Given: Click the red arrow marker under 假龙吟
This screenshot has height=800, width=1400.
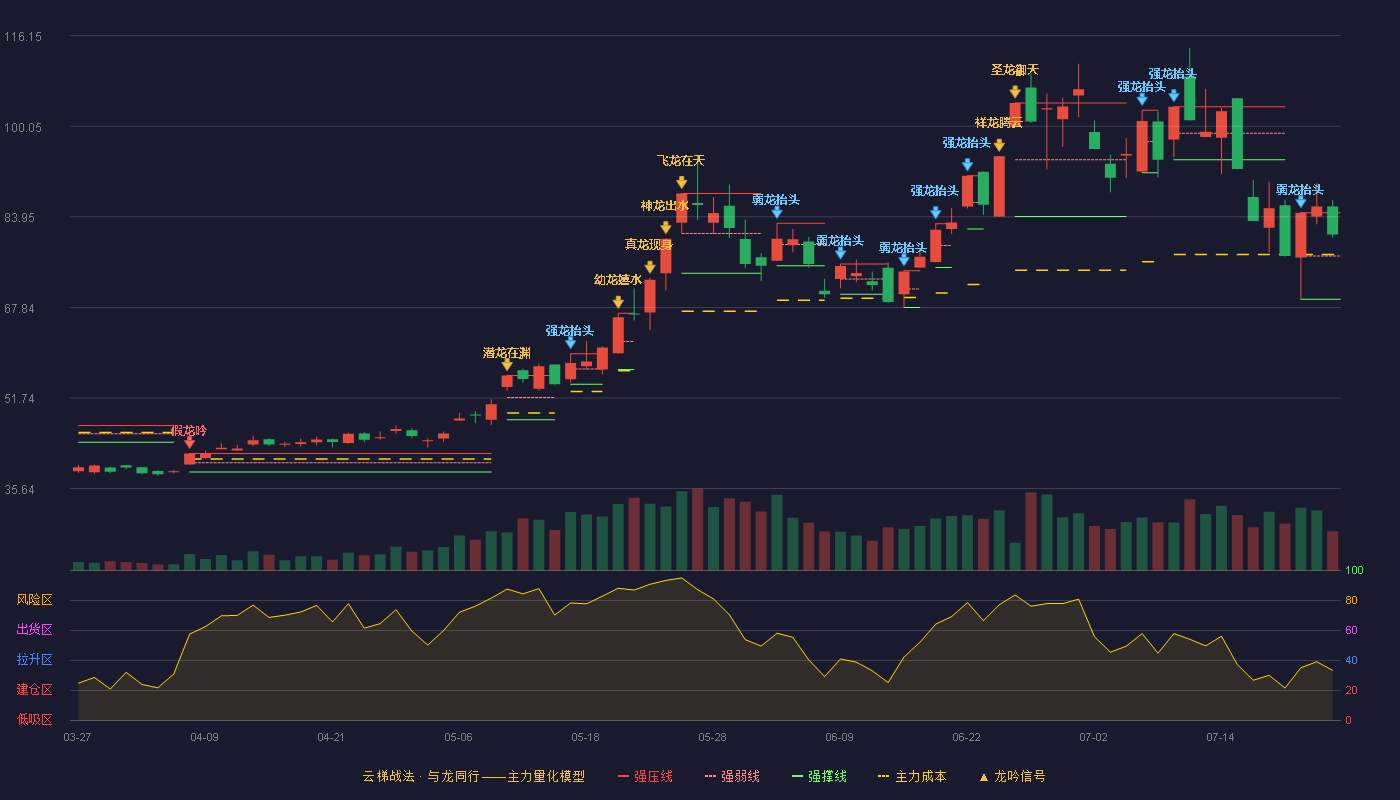Looking at the screenshot, I should [190, 442].
